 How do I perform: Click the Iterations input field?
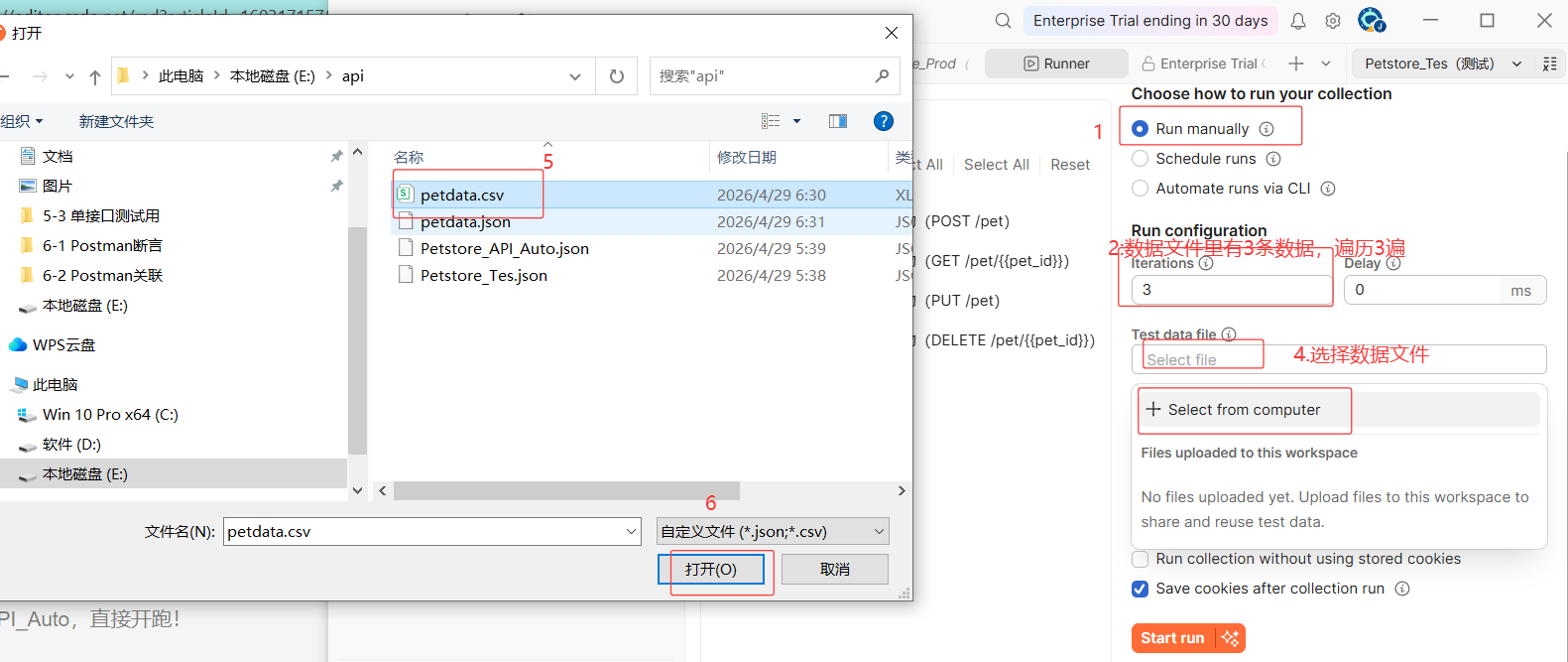[1232, 290]
